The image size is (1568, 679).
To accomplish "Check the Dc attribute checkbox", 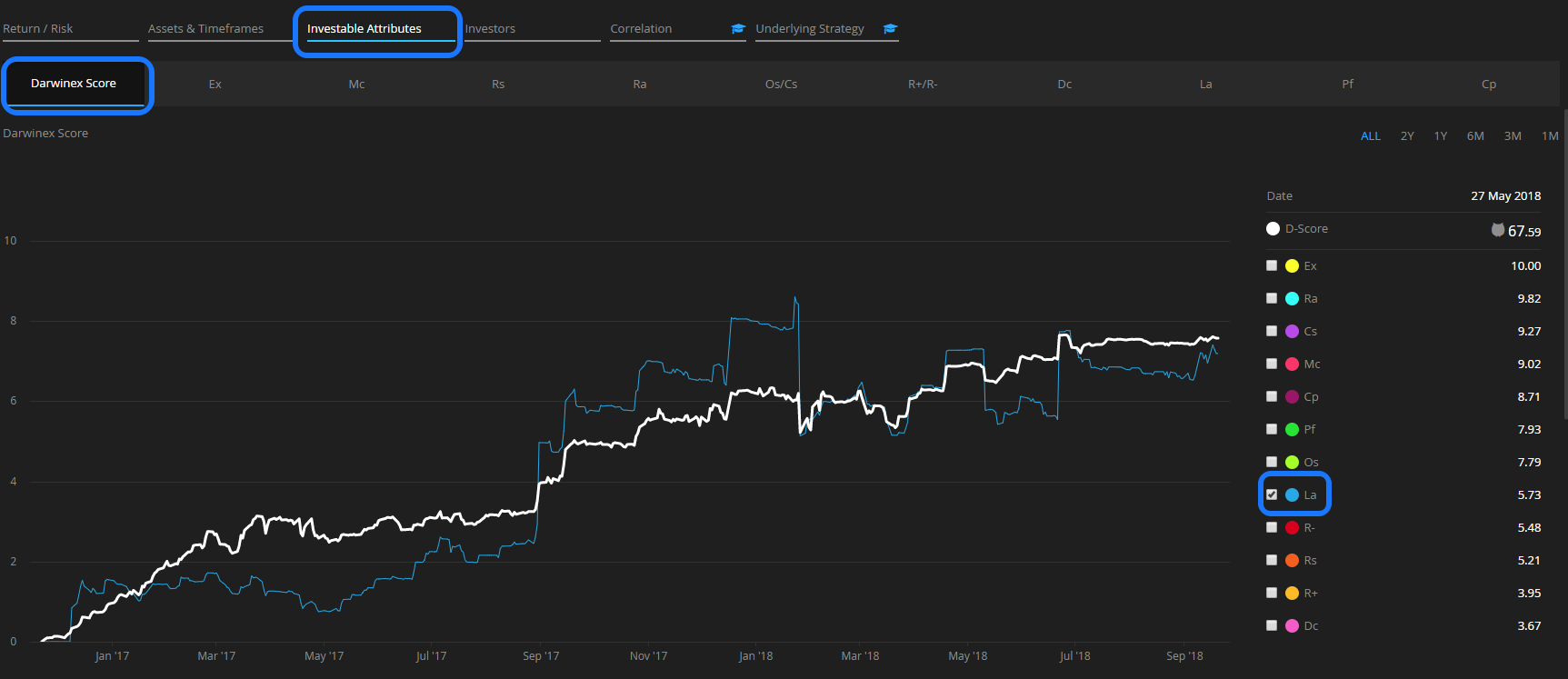I will tap(1272, 625).
